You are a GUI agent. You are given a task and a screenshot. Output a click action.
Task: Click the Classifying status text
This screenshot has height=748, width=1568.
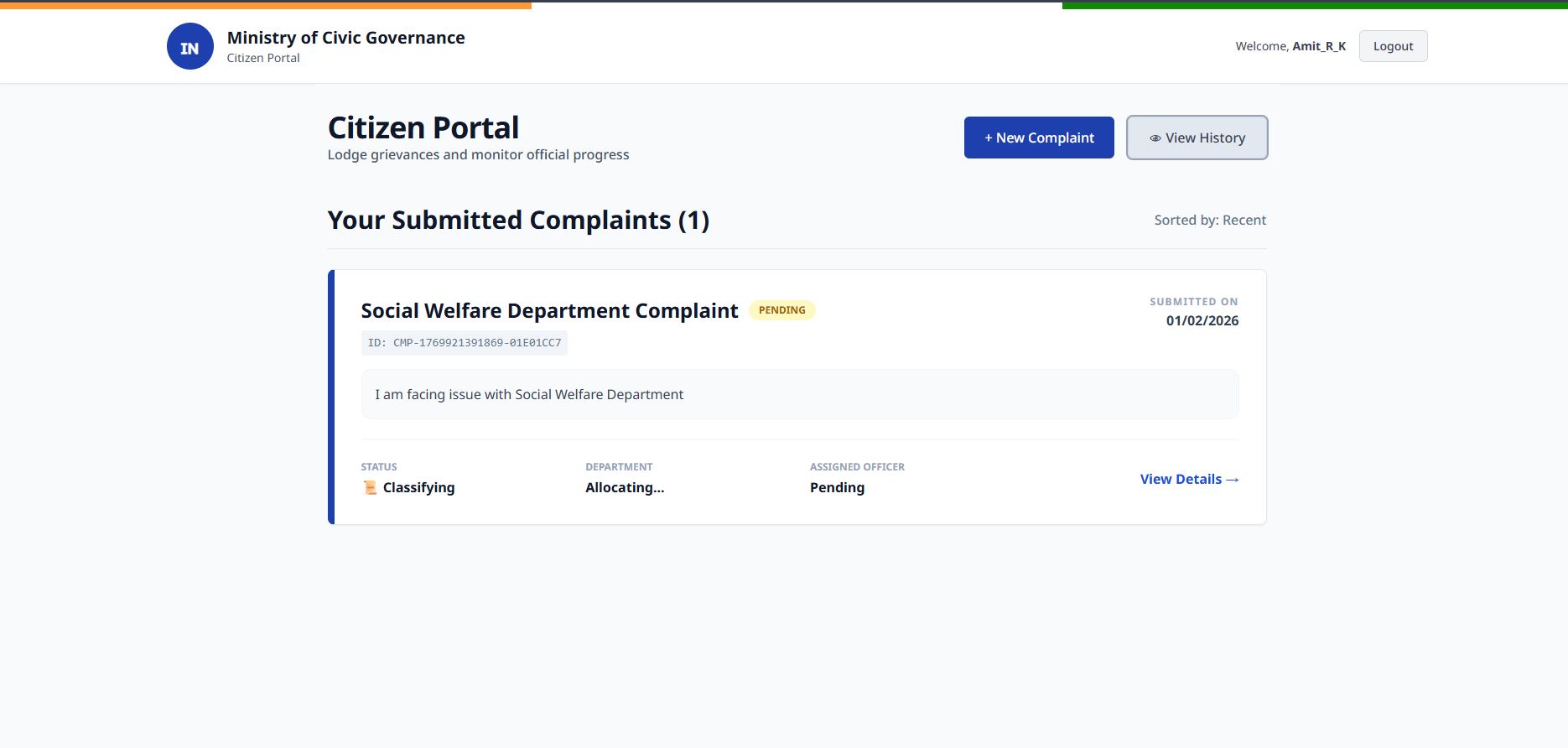coord(418,487)
